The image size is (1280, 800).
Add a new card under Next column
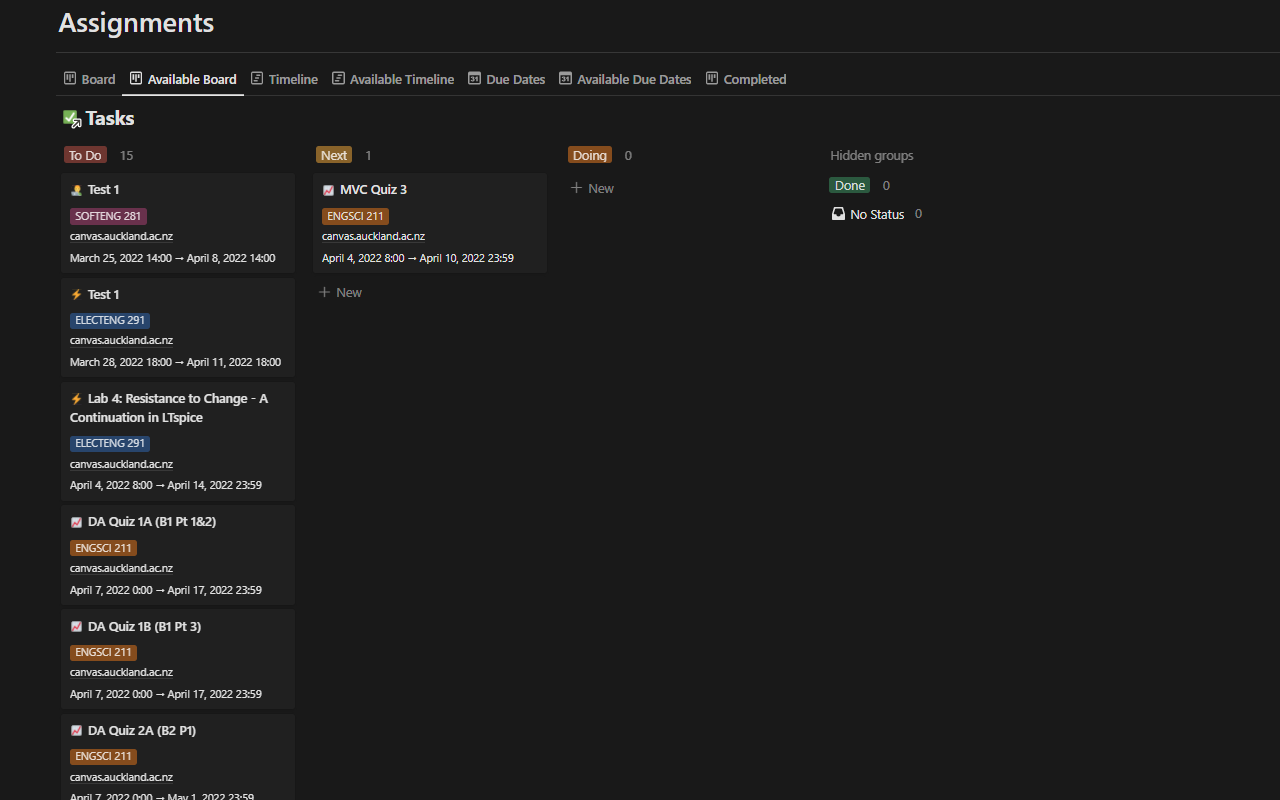(x=340, y=292)
